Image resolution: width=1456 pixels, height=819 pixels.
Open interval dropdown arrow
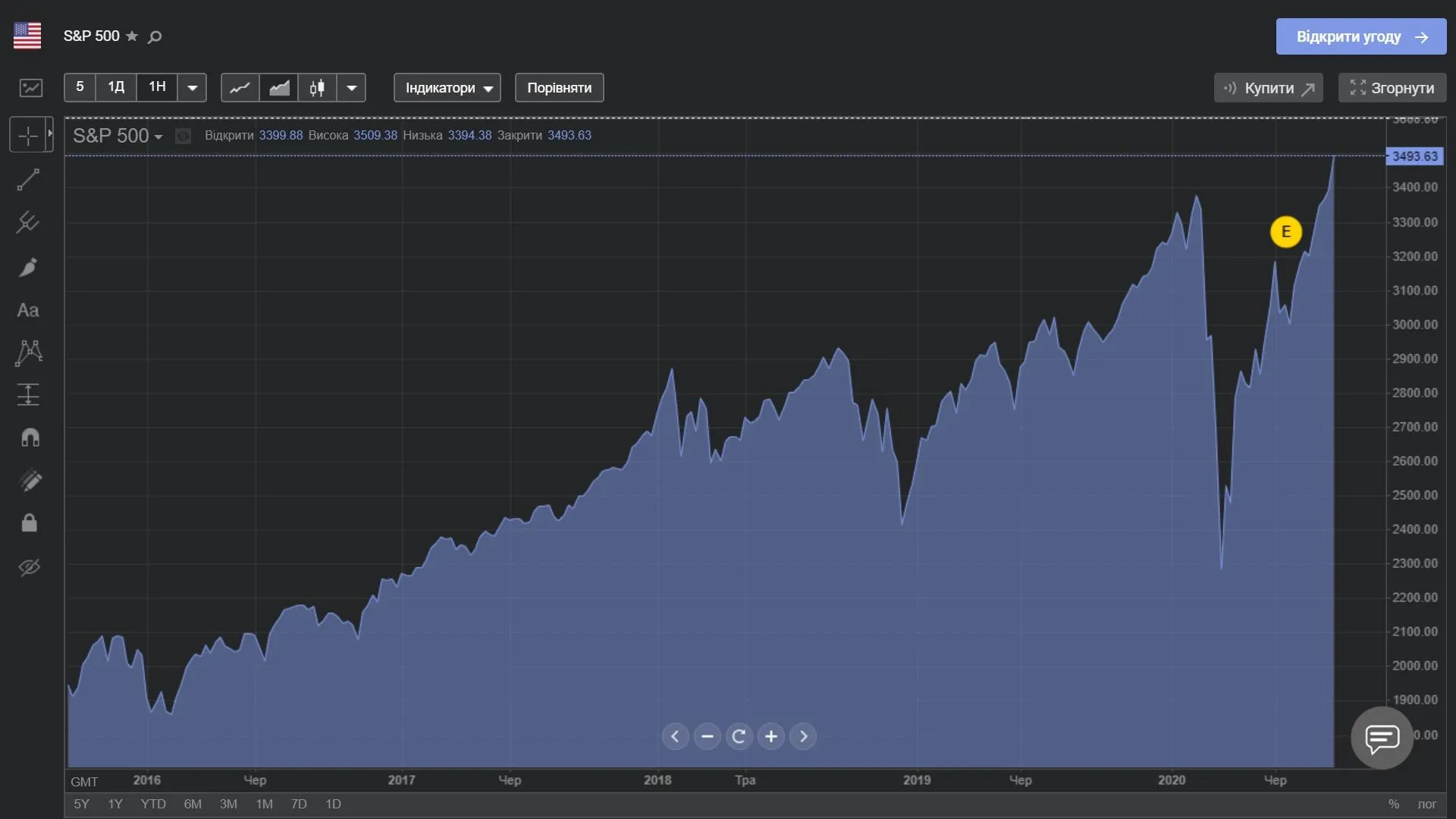click(x=193, y=88)
